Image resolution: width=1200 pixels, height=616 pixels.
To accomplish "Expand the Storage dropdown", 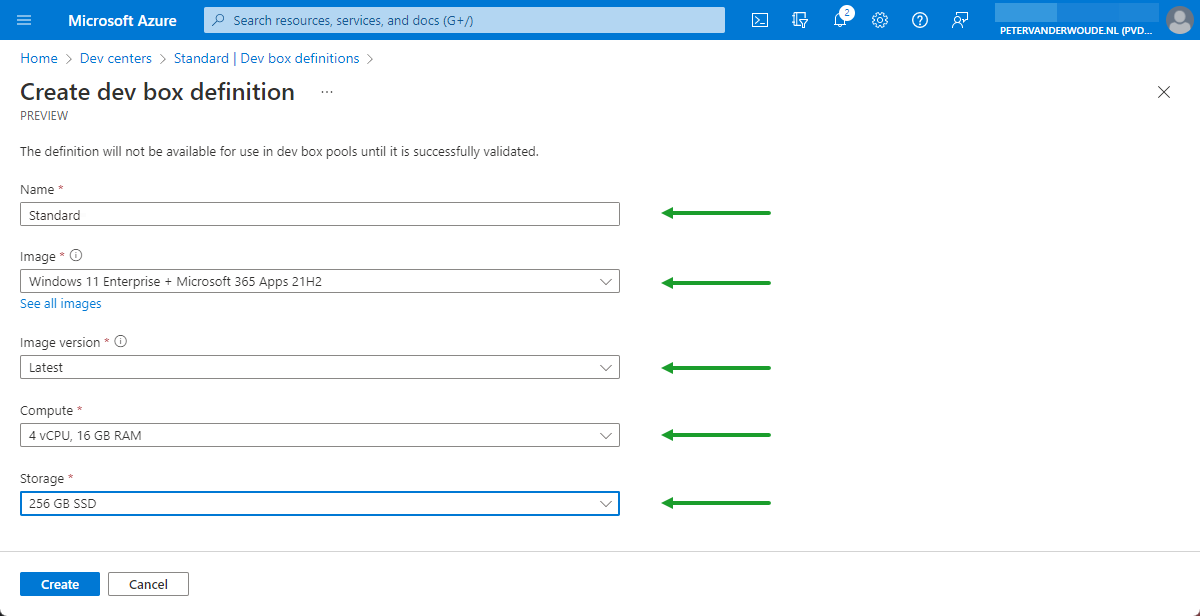I will pyautogui.click(x=319, y=504).
